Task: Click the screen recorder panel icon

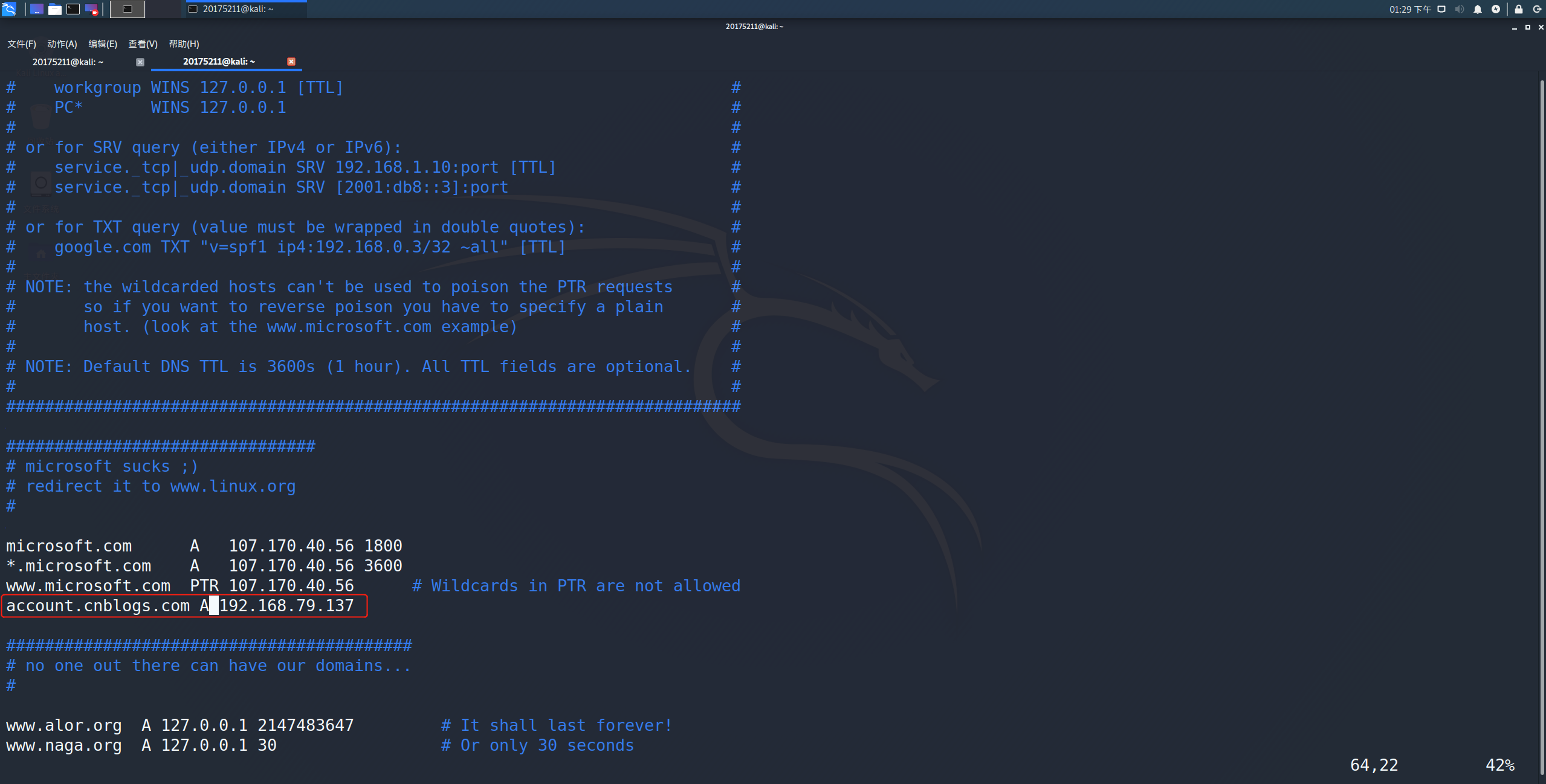Action: point(91,9)
